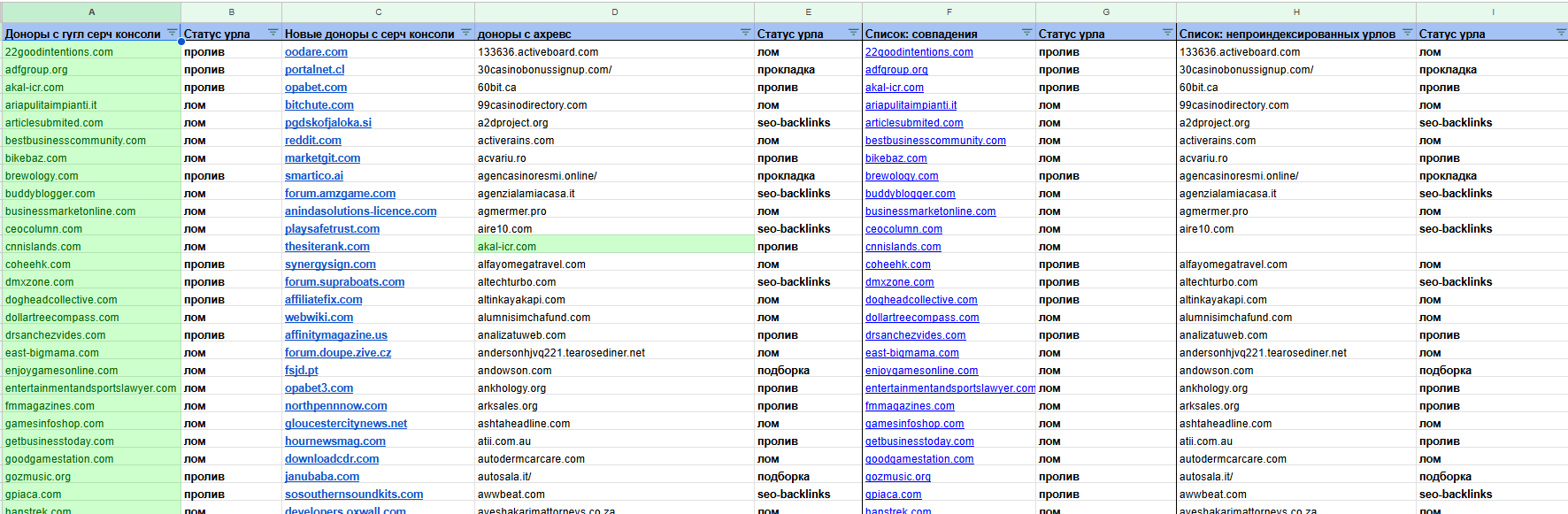Click filter icon on column B "Статус урла"
This screenshot has width=1568, height=514.
pos(273,34)
